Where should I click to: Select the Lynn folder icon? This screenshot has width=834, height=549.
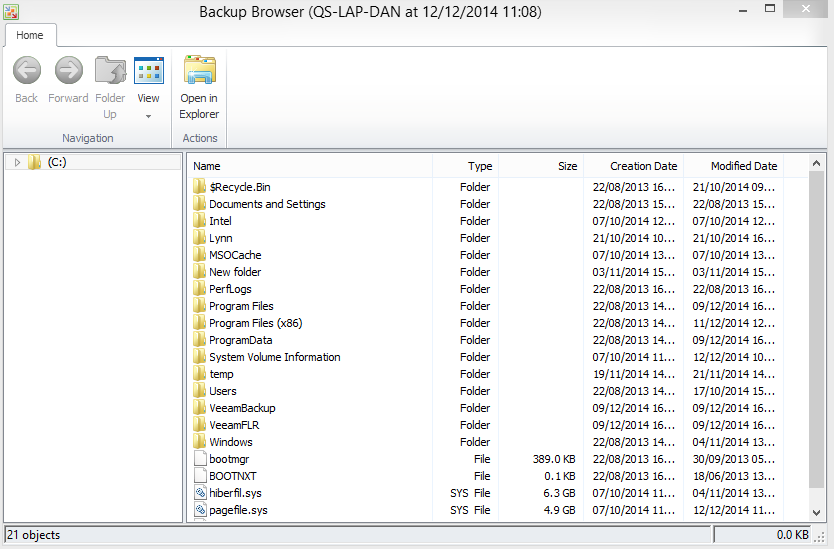pyautogui.click(x=199, y=238)
